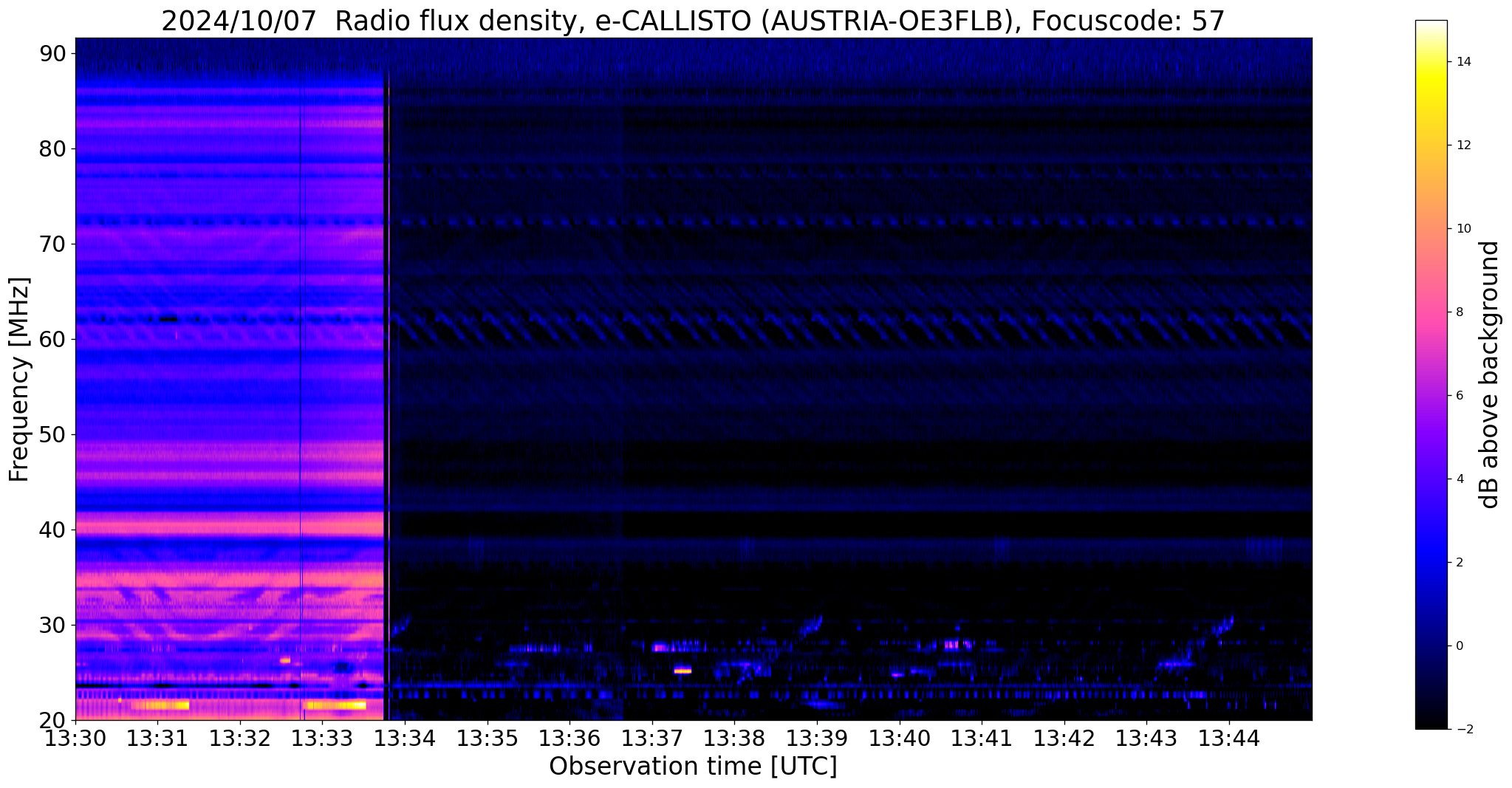This screenshot has width=1512, height=788.
Task: Click the 13:41 time tick label
Action: (x=982, y=738)
